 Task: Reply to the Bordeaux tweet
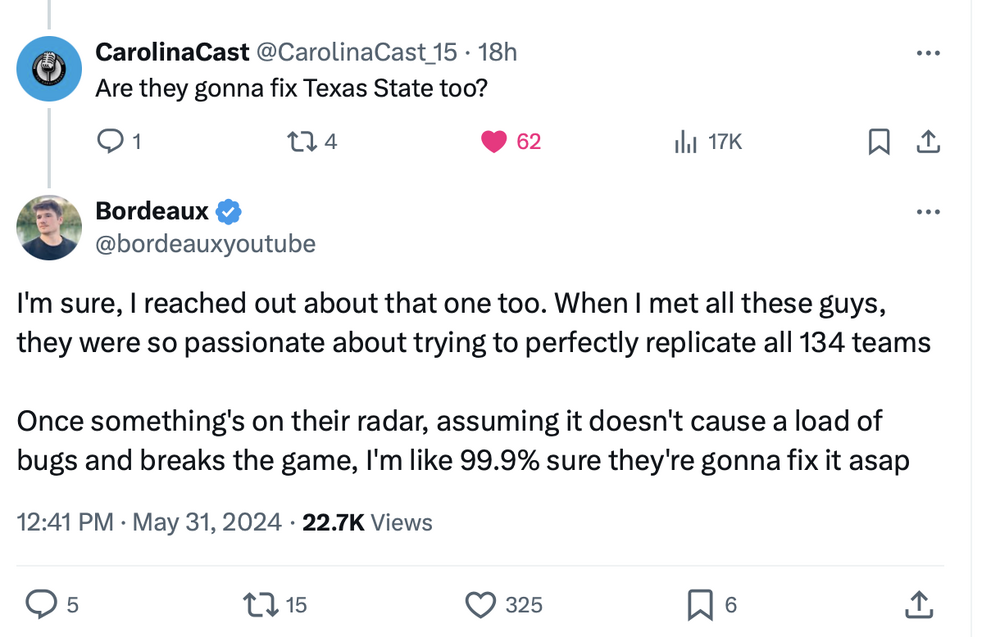click(41, 604)
